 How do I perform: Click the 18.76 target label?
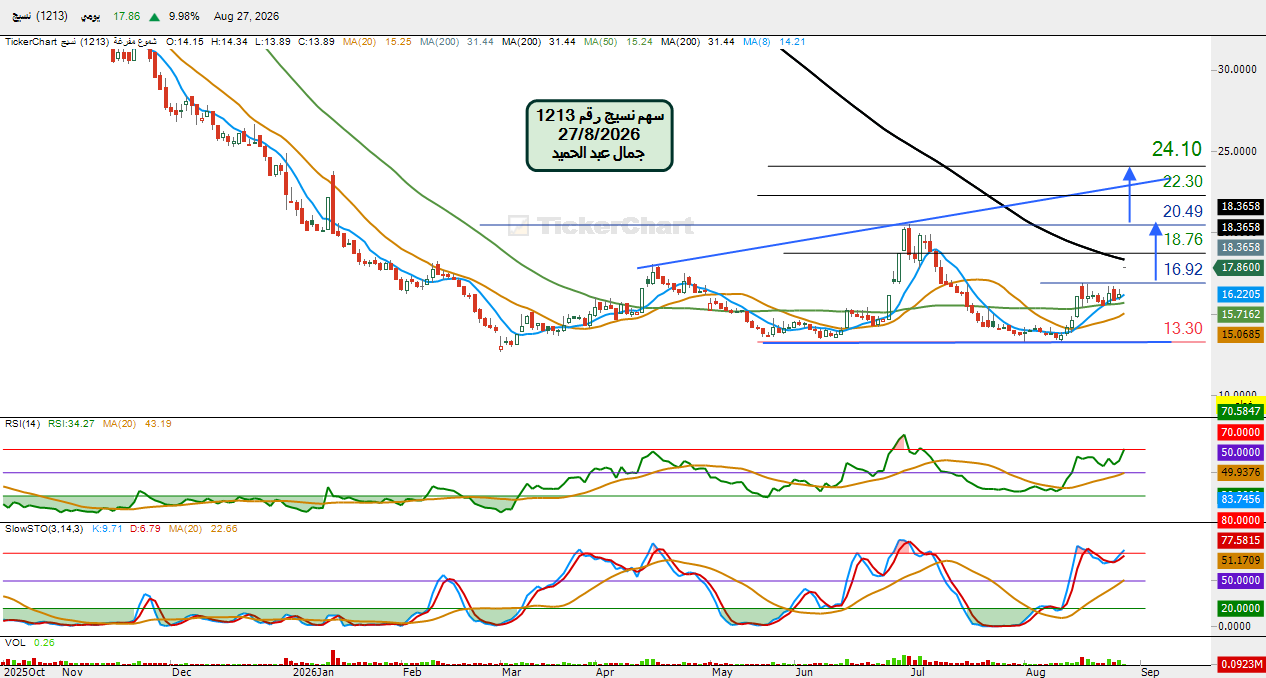pos(1183,239)
